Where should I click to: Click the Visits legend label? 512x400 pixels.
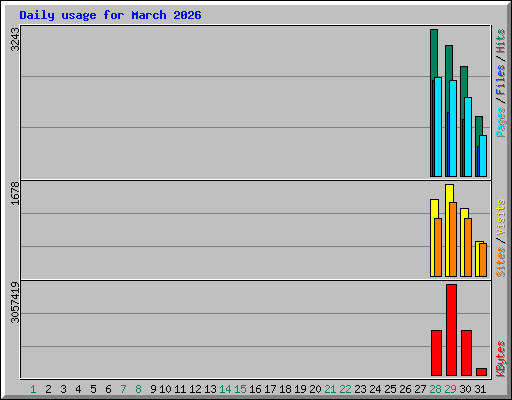click(500, 217)
